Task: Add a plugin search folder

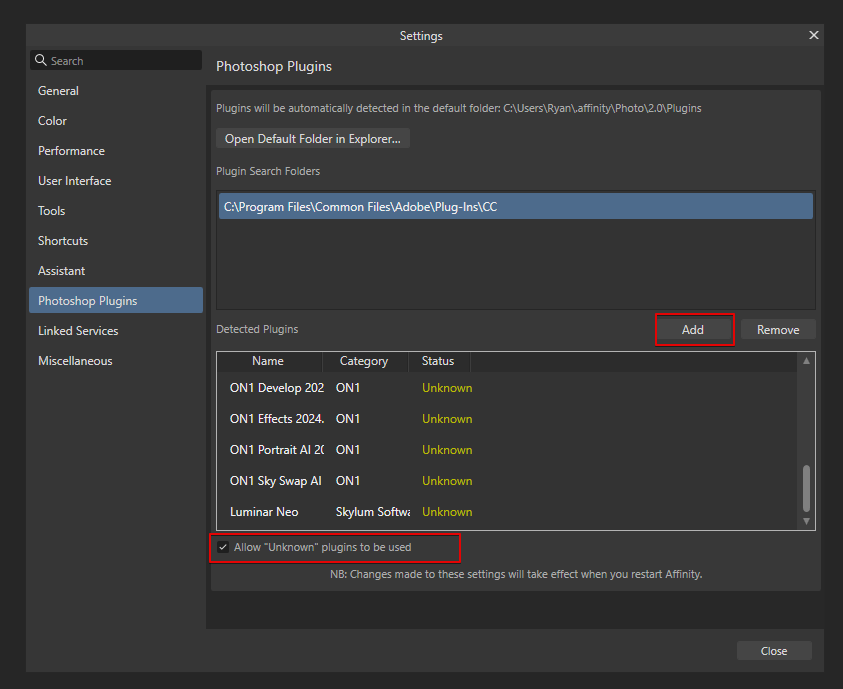Action: pos(693,330)
